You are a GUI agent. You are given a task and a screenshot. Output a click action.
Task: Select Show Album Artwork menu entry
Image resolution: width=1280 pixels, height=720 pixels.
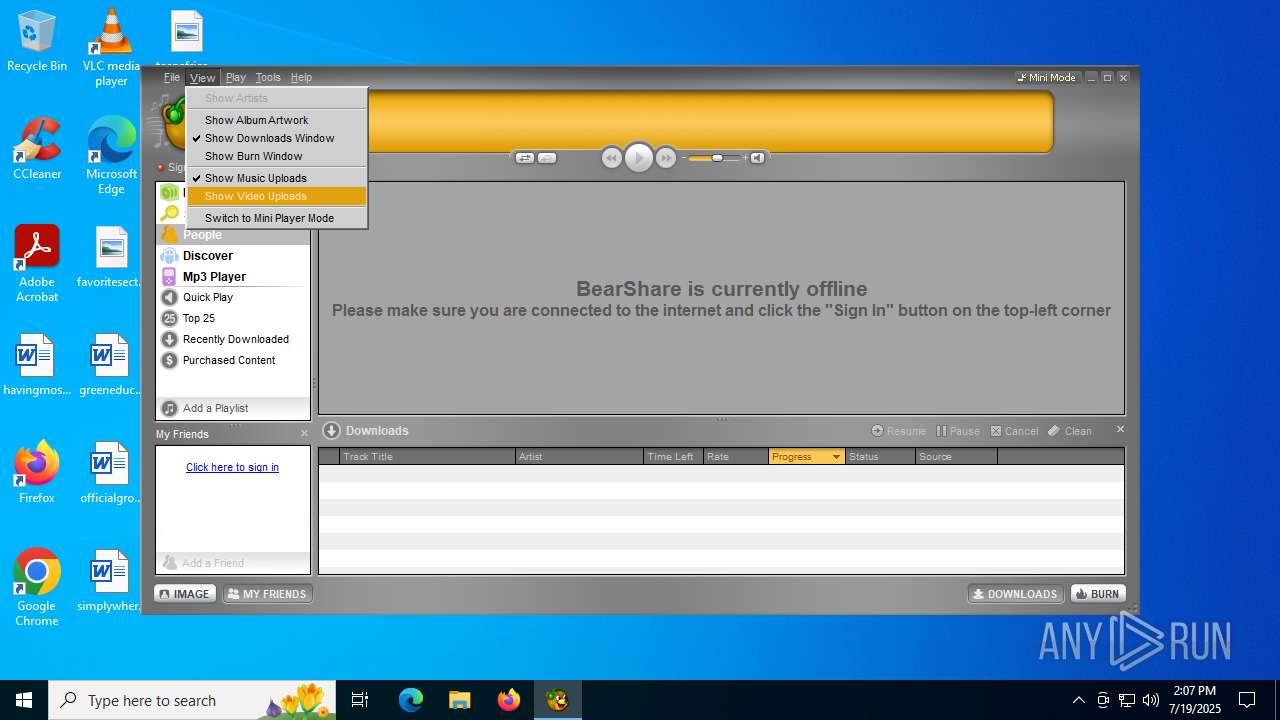(277, 120)
